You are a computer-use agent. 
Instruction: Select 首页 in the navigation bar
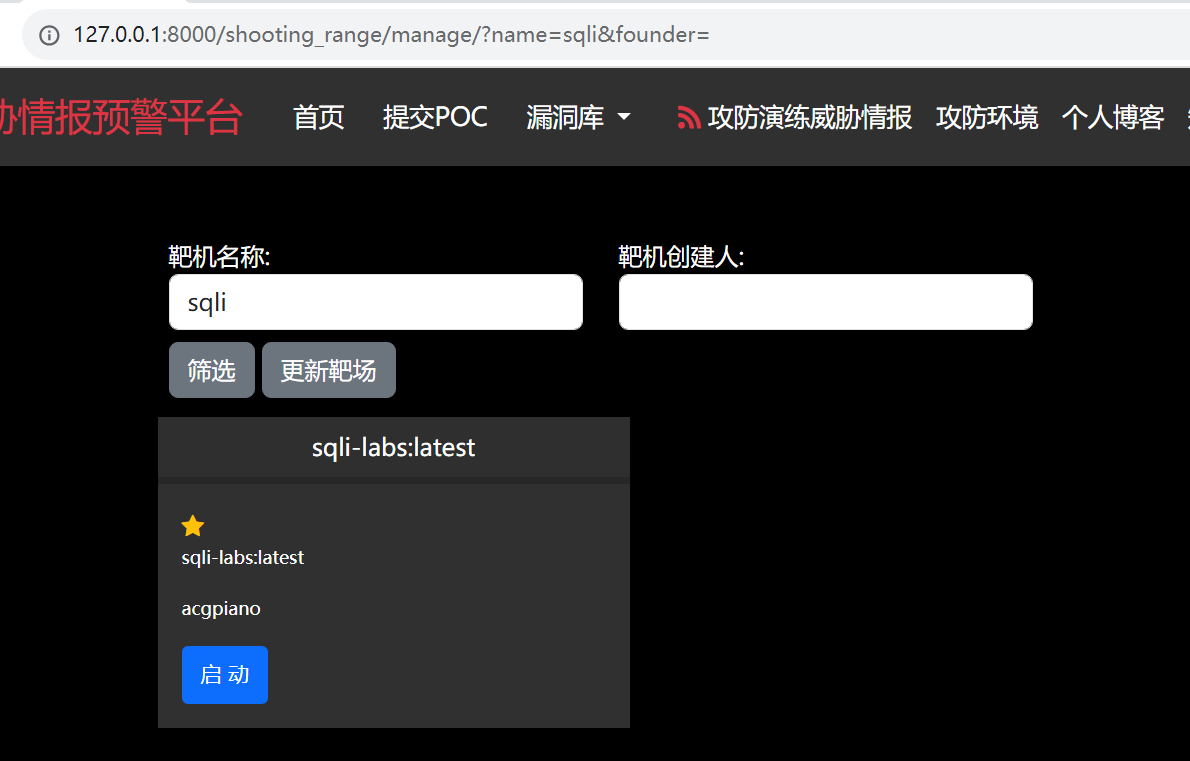(x=317, y=117)
